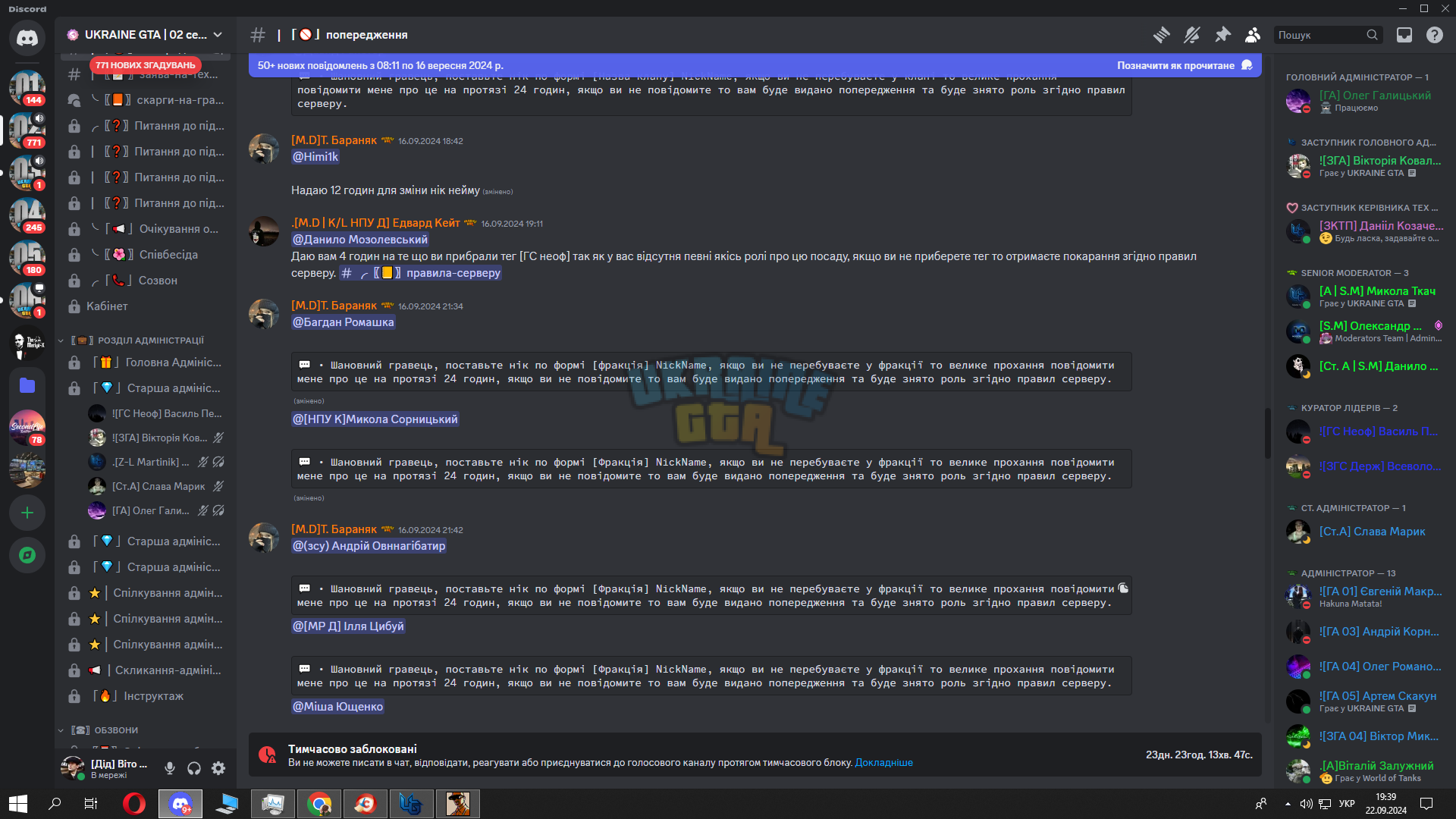Viewport: 1456px width, 819px height.
Task: Open Discover servers compass icon
Action: click(27, 556)
